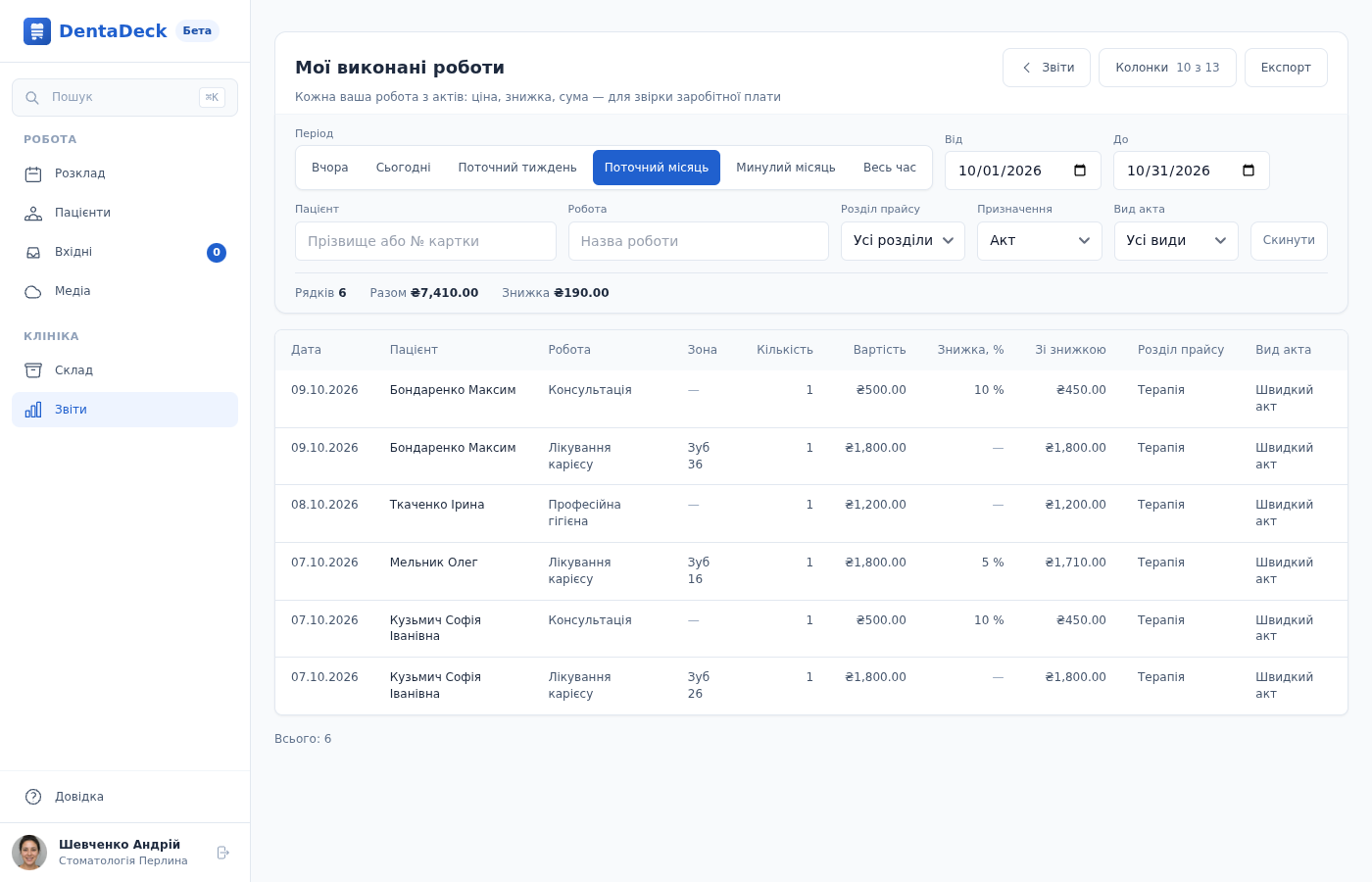1372x882 pixels.
Task: Click Зуб 36 zone cell
Action: [x=699, y=456]
